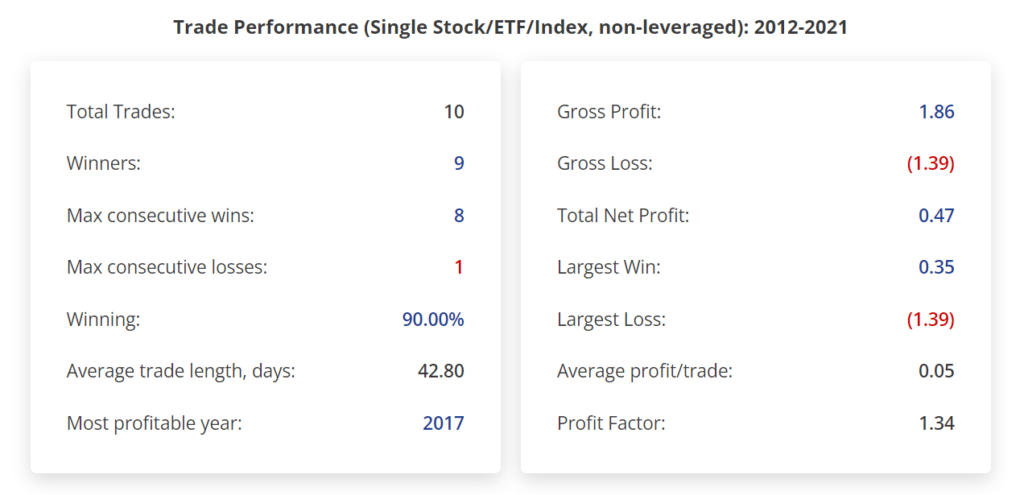Click the Total Net Profit value 0.47
Screen dimensions: 1024x495
click(x=937, y=216)
